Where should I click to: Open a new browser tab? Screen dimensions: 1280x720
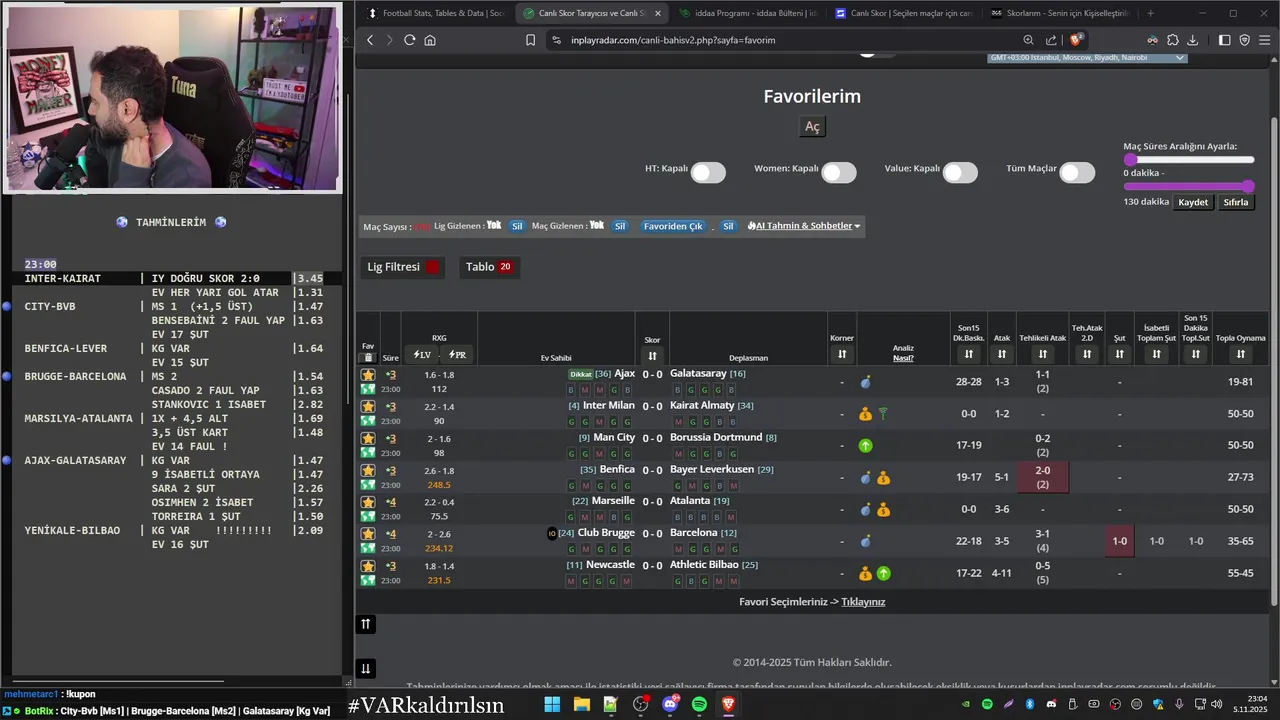click(x=1150, y=13)
